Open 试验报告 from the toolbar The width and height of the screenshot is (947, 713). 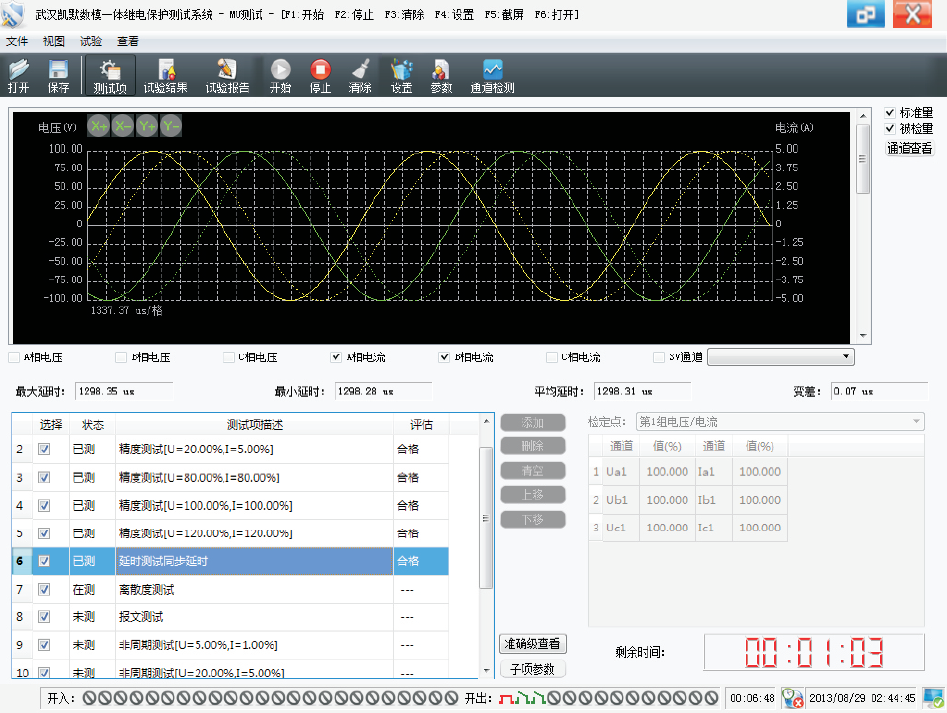coord(227,75)
